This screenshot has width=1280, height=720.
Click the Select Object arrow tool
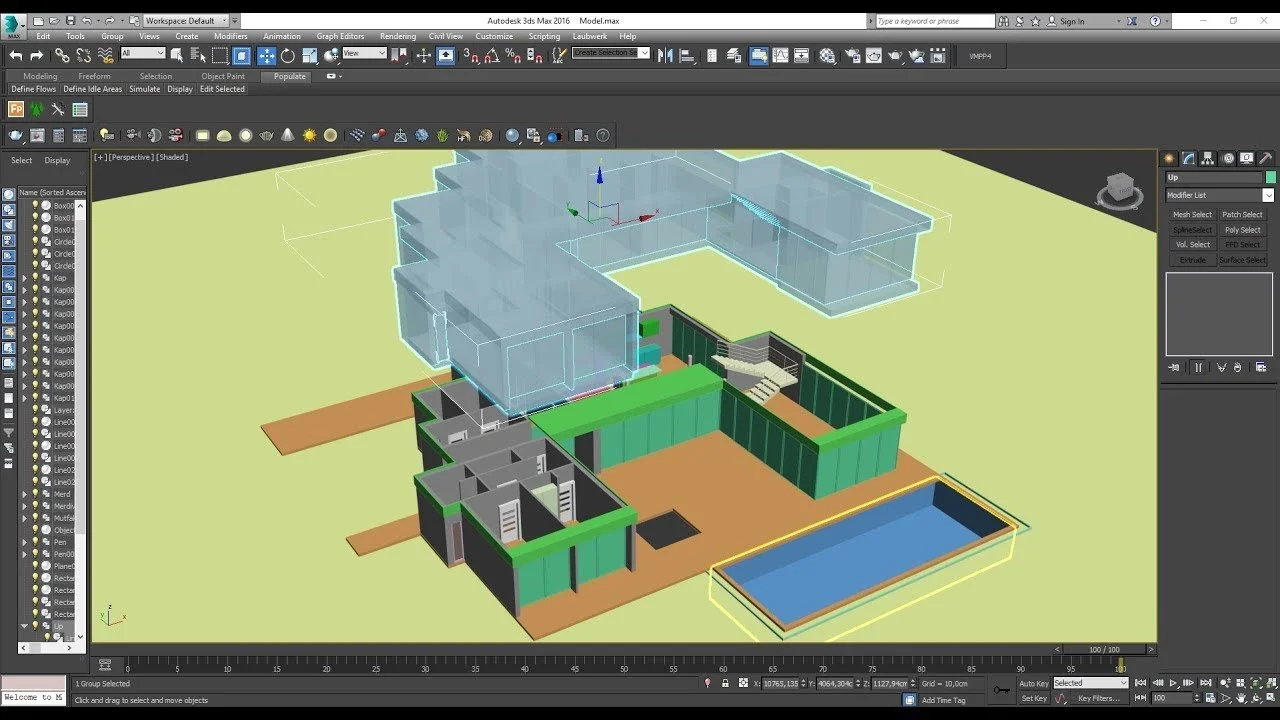point(178,55)
